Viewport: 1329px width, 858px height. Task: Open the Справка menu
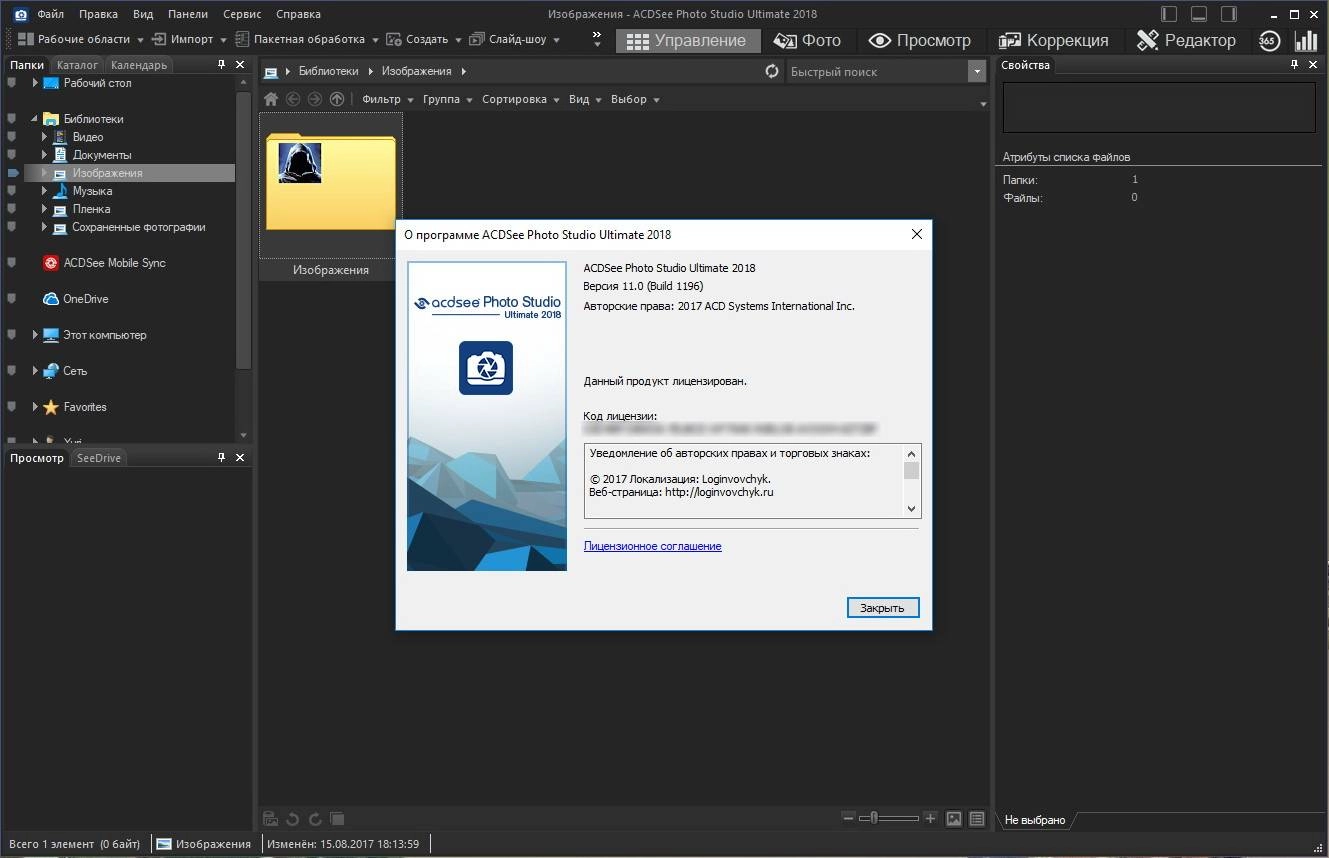coord(298,14)
